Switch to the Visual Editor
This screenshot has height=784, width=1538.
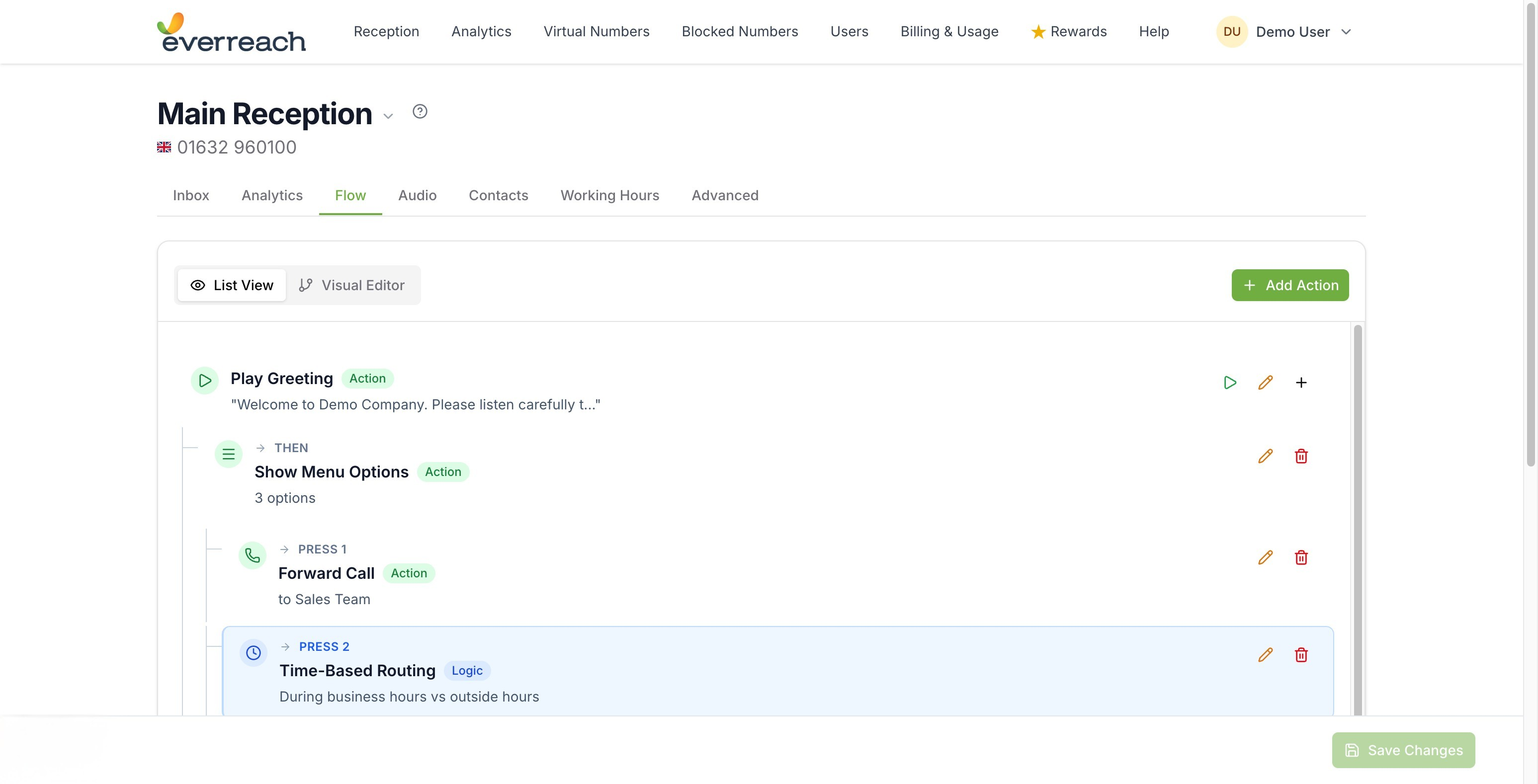coord(353,285)
